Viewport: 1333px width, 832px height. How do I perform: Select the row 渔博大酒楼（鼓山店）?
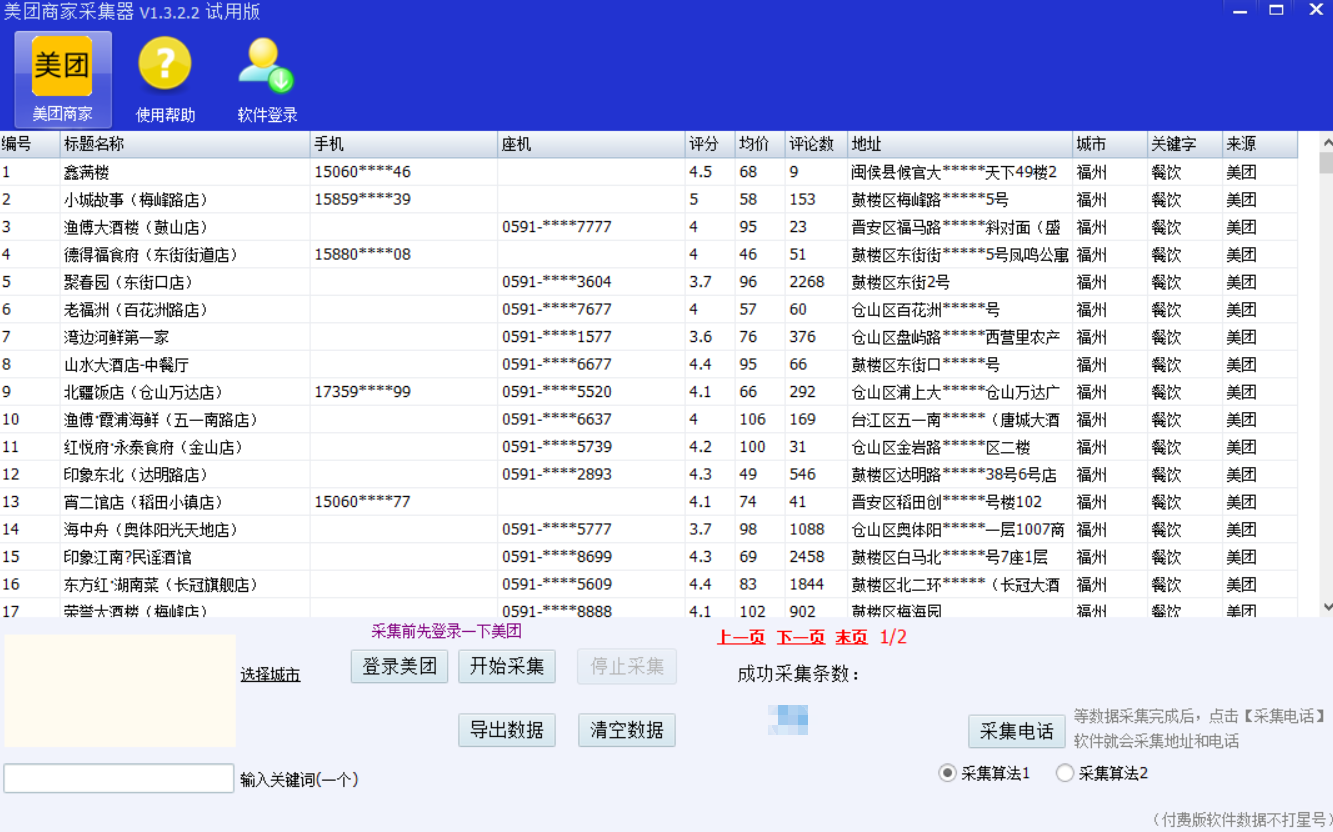(649, 227)
